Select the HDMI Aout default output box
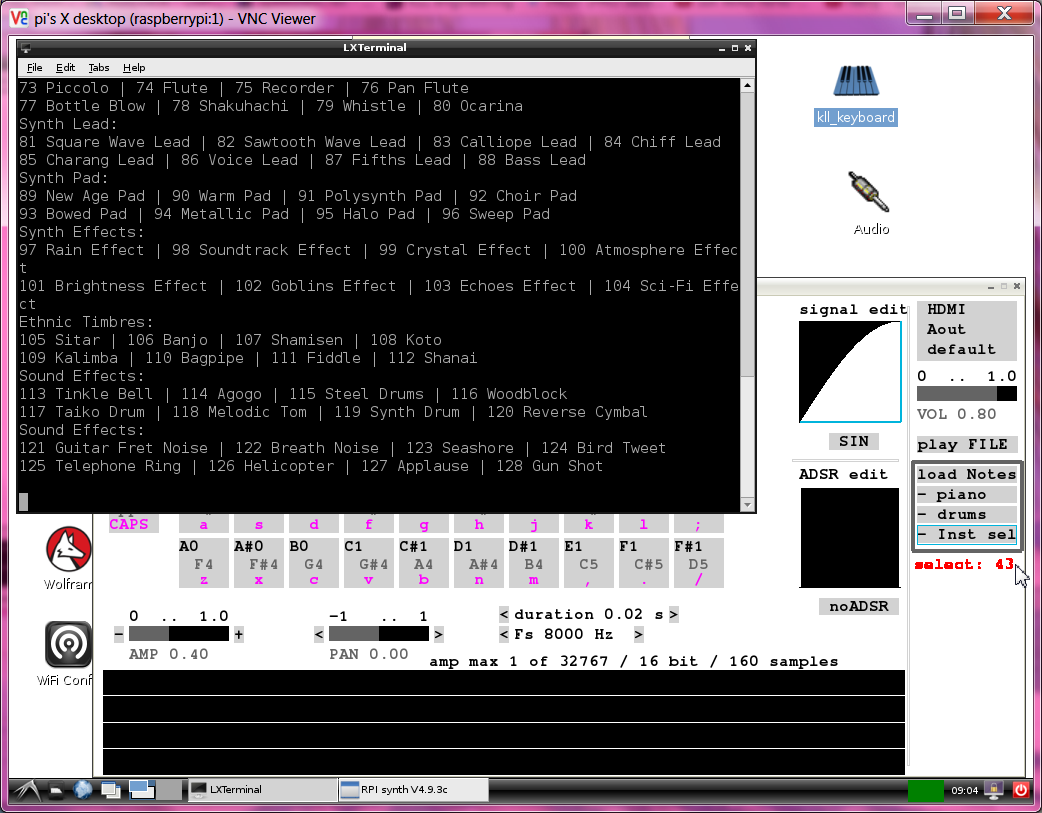The width and height of the screenshot is (1042, 813). [966, 330]
